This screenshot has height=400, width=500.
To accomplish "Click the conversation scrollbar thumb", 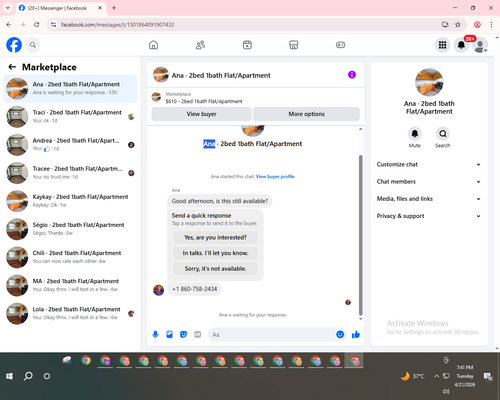I will 360,235.
